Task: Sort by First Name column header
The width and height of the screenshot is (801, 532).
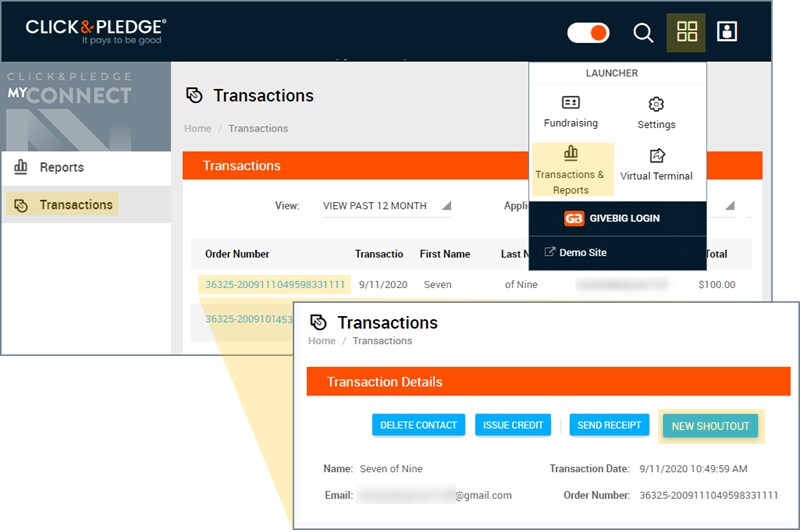Action: [x=444, y=254]
